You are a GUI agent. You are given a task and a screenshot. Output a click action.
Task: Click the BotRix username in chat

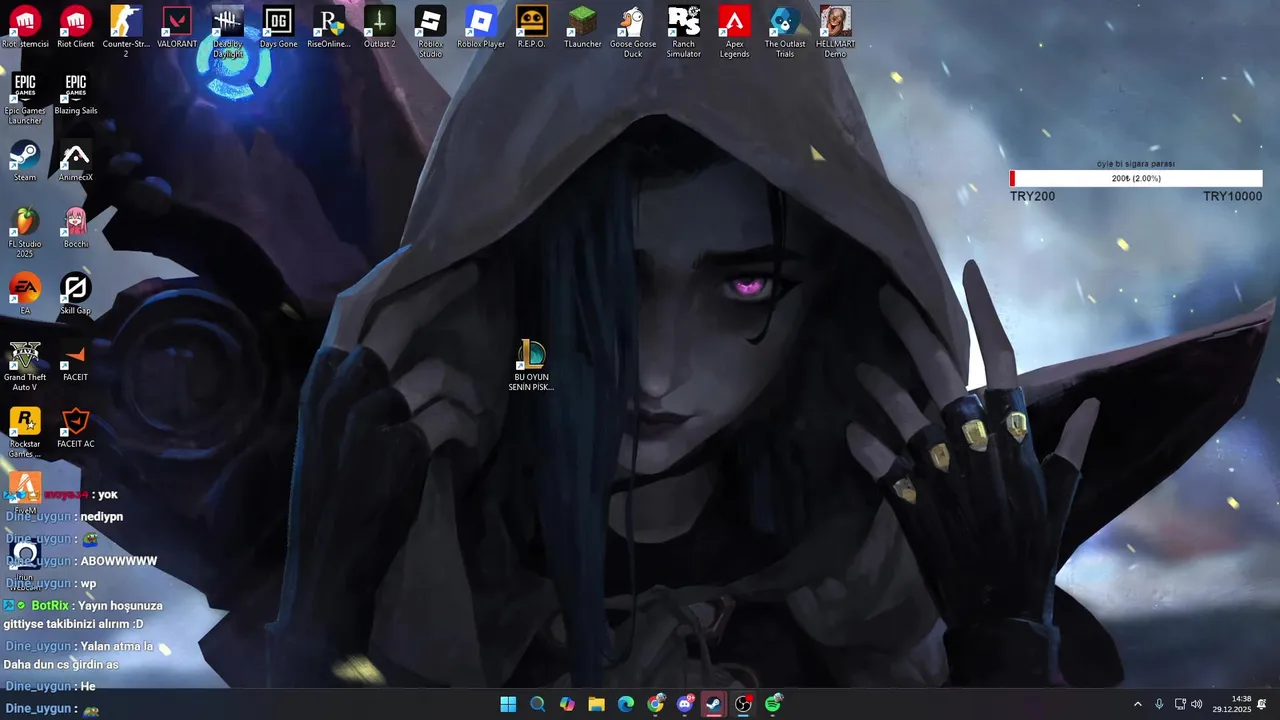point(50,605)
